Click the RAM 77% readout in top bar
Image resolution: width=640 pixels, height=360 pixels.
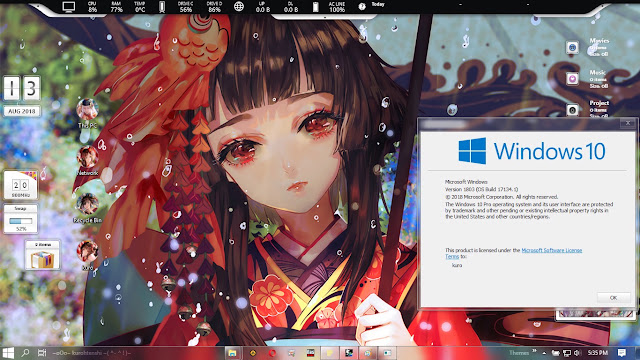tap(116, 7)
